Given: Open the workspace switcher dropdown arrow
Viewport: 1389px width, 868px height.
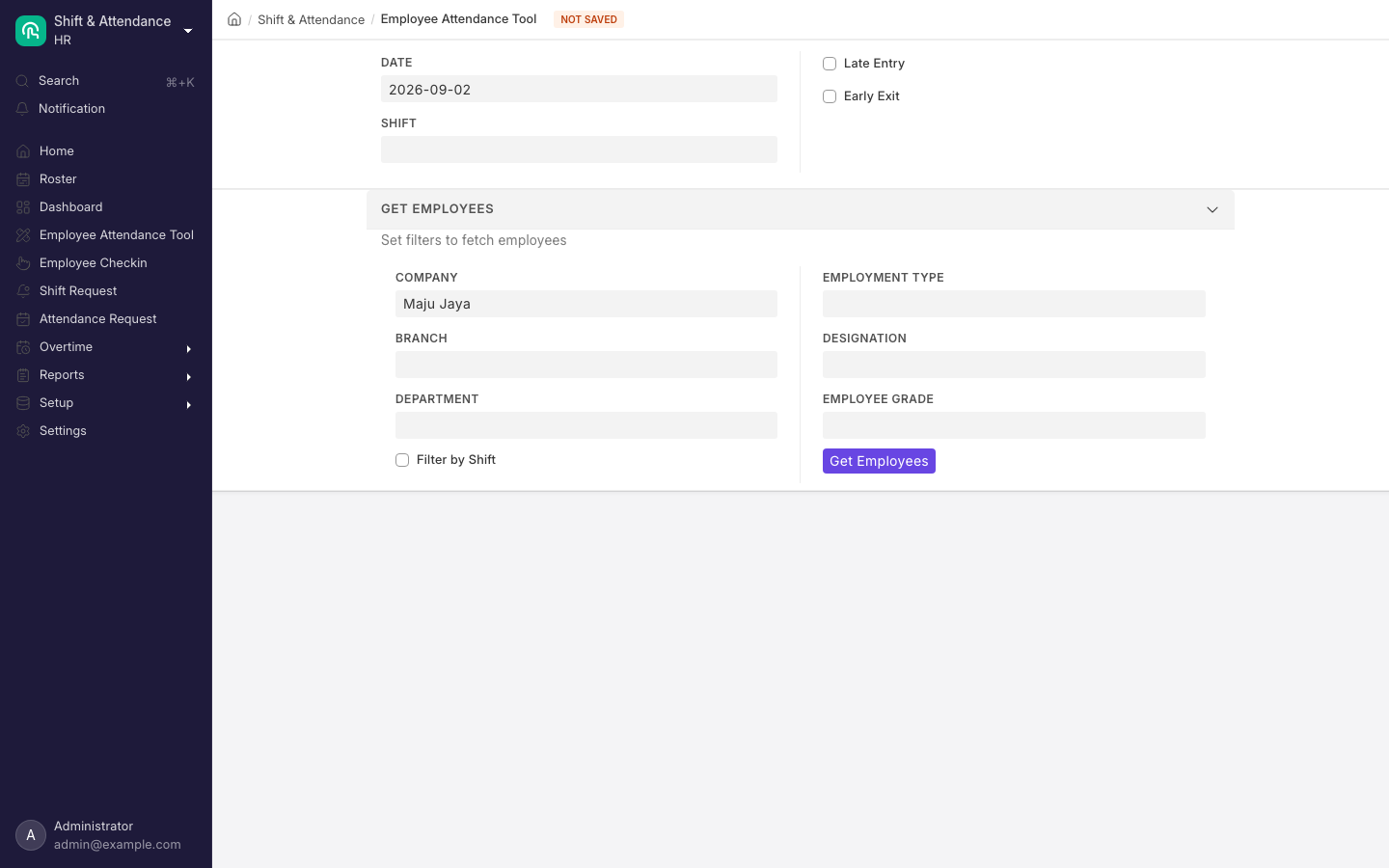Looking at the screenshot, I should coord(188,31).
